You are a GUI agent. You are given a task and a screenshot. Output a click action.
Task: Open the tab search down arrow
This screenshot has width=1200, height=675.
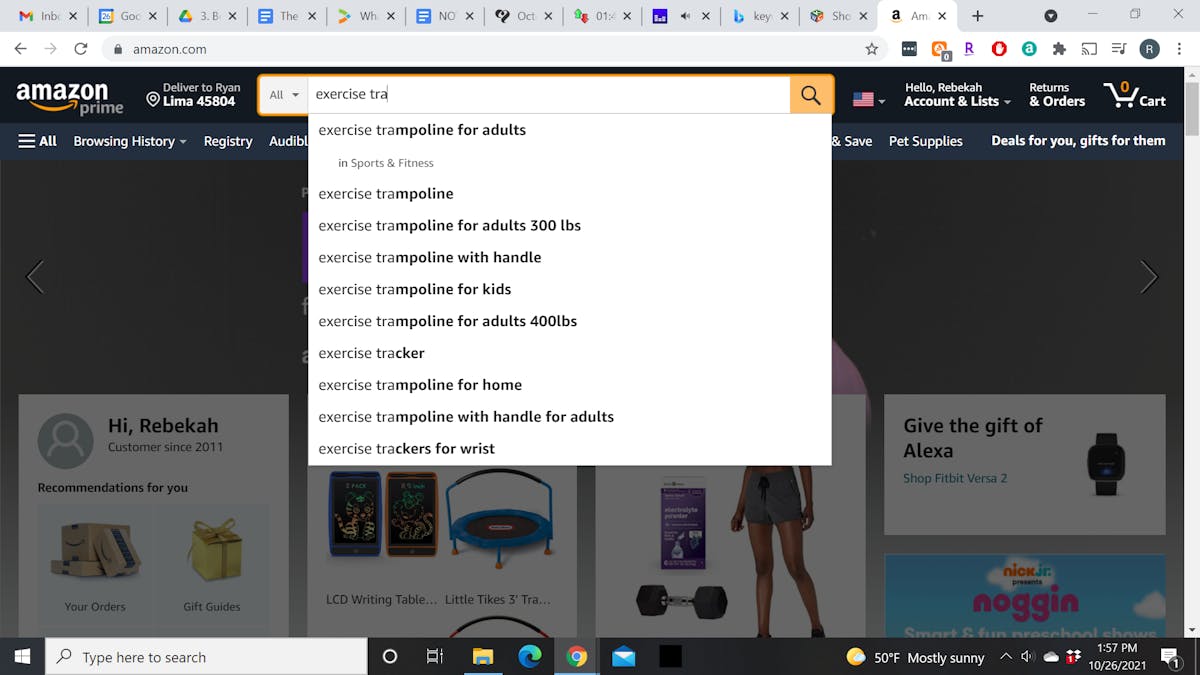tap(1051, 16)
